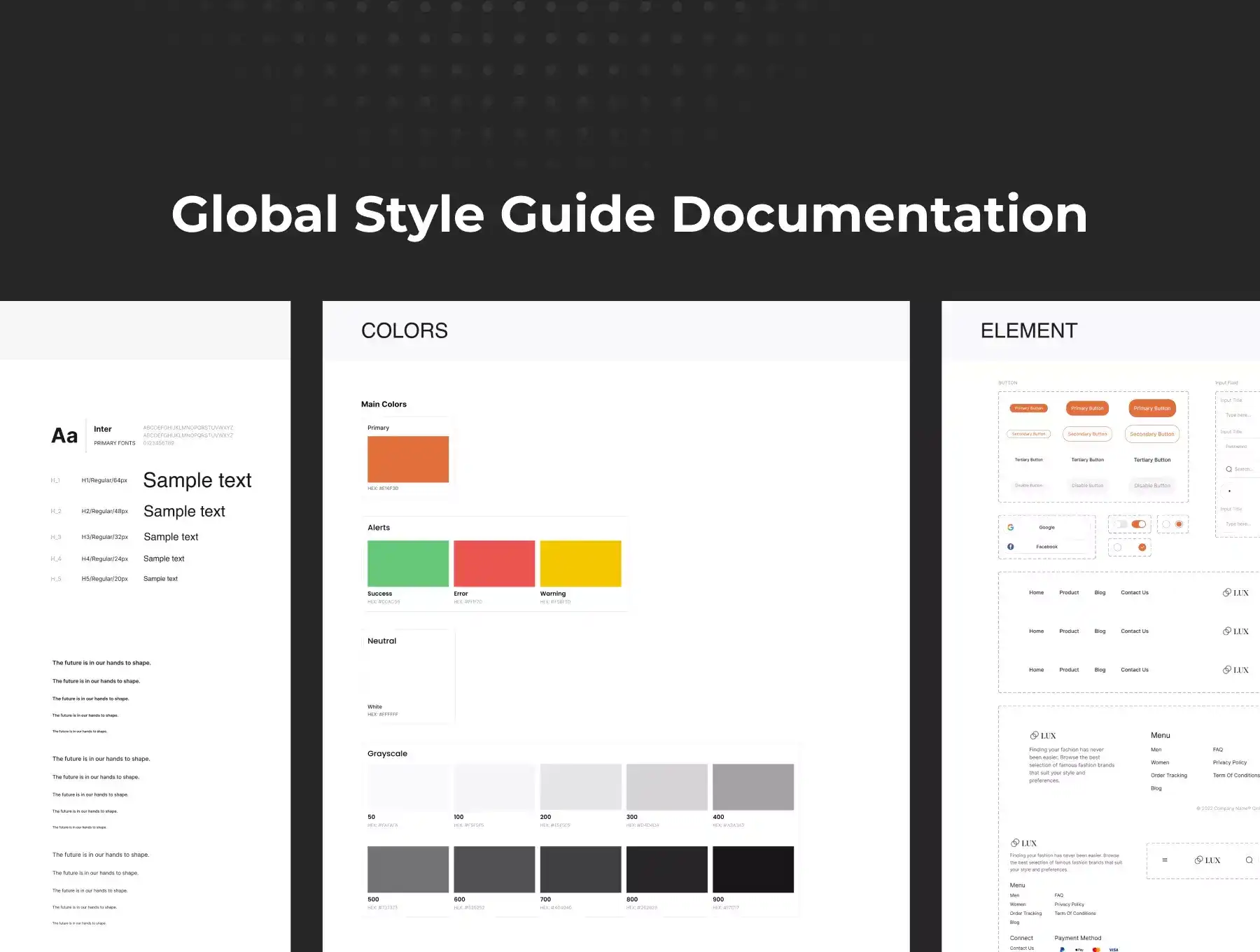Pick the orange Primary color swatch
The image size is (1260, 952).
tap(408, 459)
